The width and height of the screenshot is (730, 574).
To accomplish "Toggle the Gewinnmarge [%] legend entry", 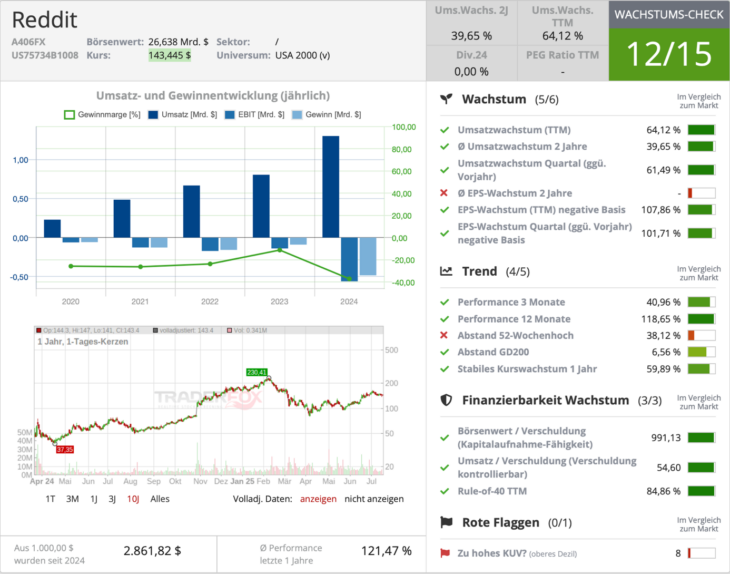I will pos(102,115).
